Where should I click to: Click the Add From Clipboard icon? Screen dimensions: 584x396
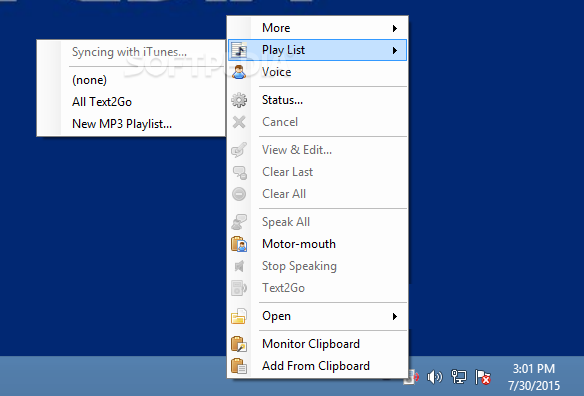tap(239, 366)
